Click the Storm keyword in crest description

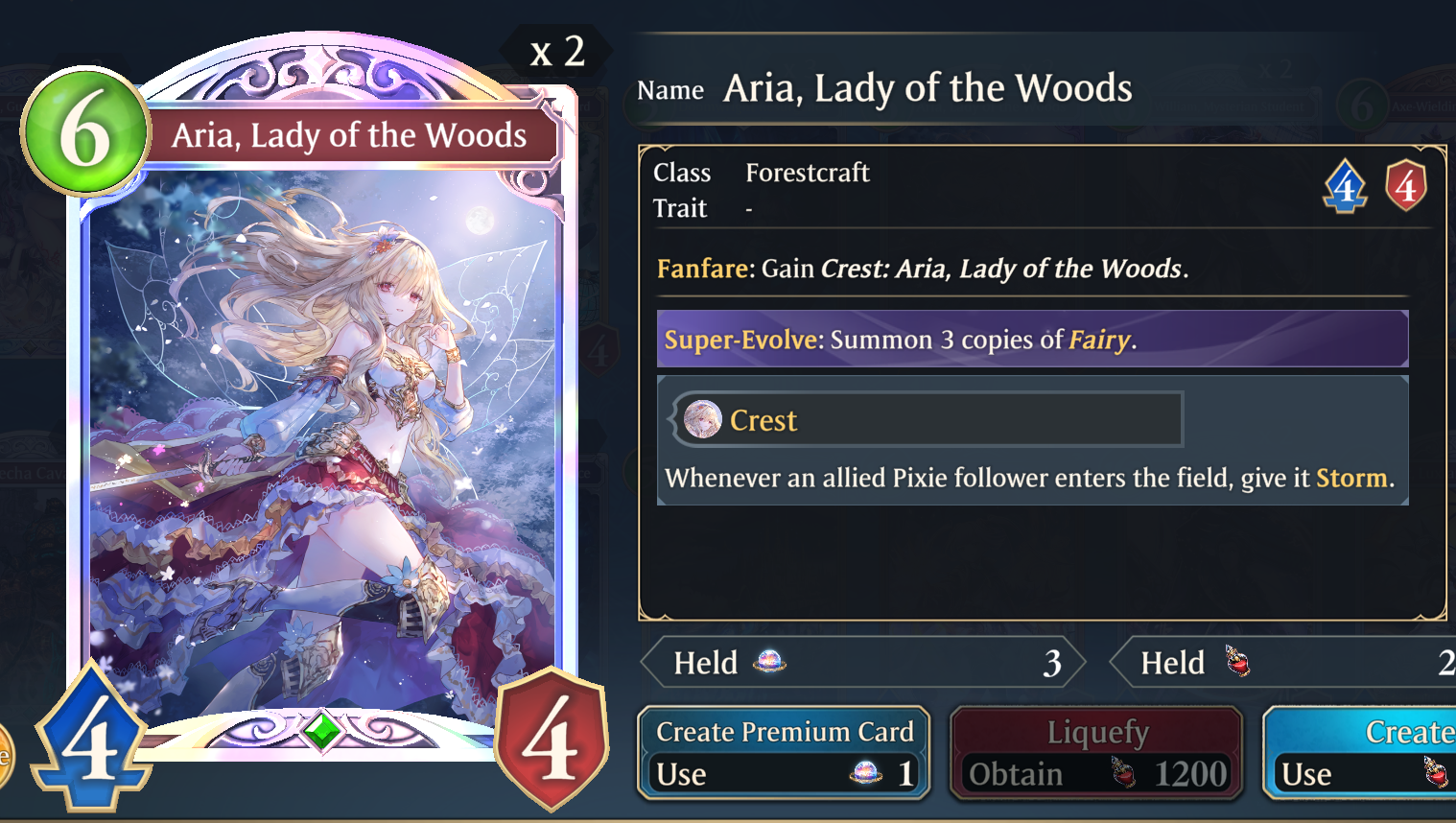(x=1351, y=478)
